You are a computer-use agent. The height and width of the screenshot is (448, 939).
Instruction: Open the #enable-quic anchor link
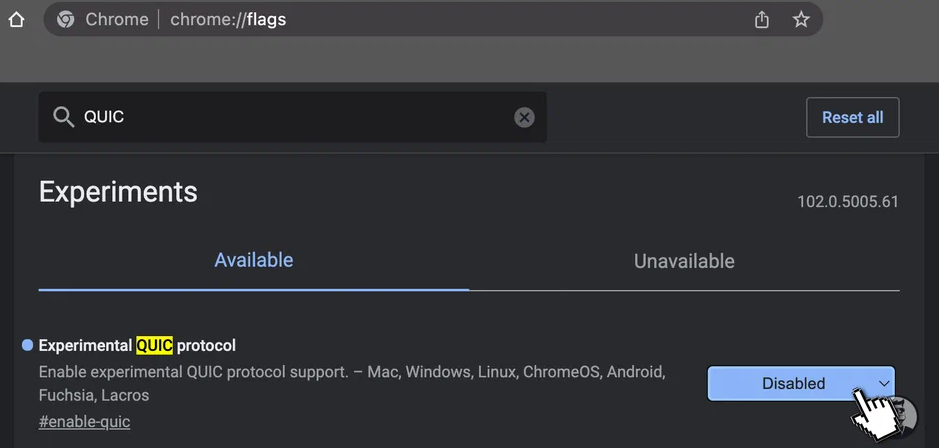[x=84, y=422]
